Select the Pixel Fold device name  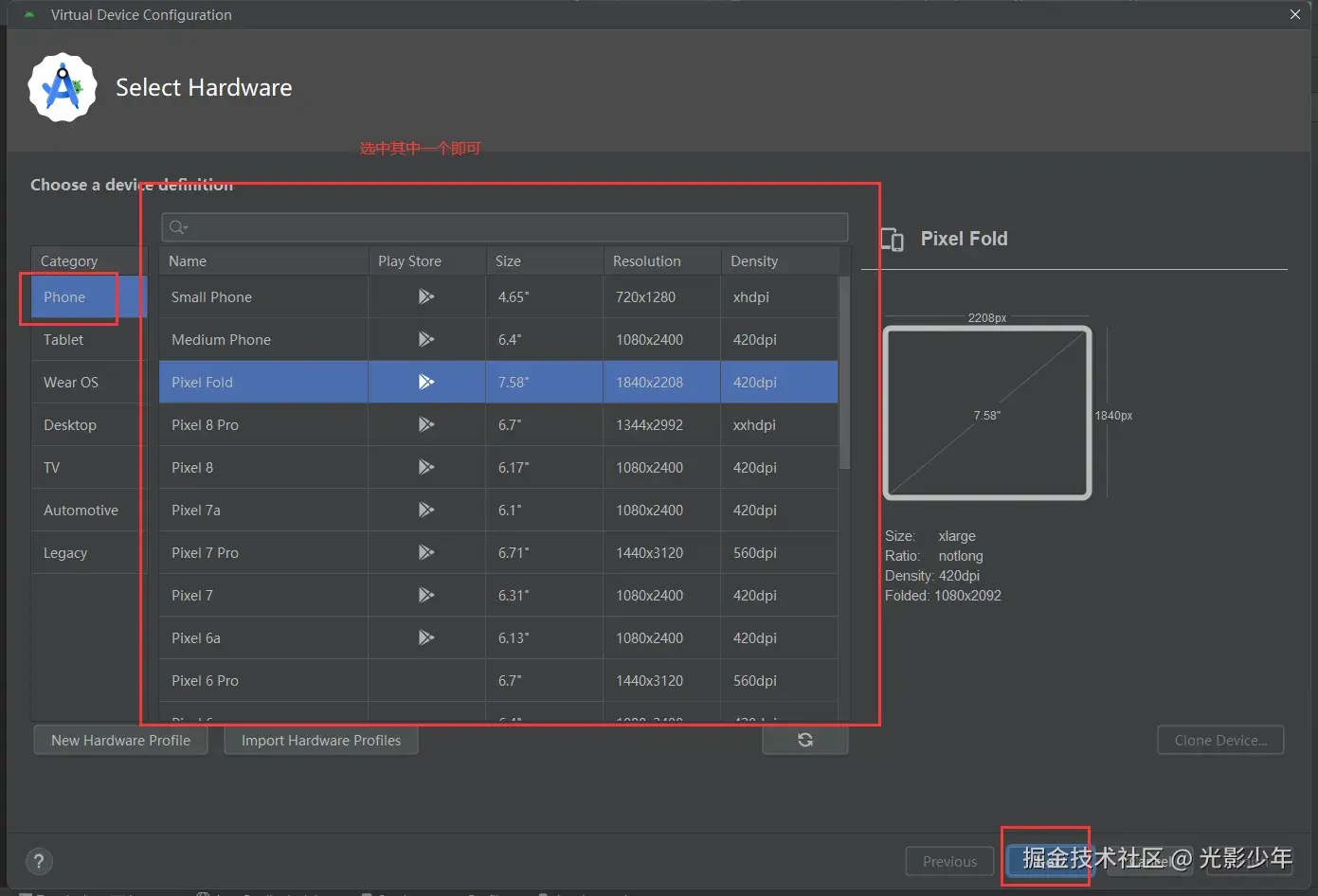tap(202, 382)
